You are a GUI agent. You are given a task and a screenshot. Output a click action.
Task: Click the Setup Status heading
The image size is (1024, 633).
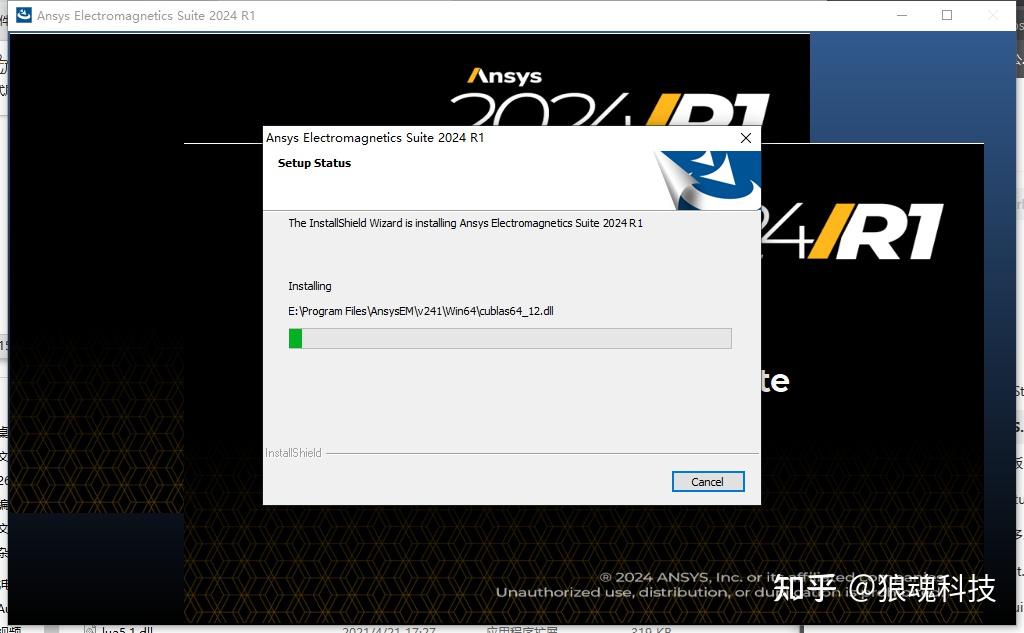[x=313, y=162]
